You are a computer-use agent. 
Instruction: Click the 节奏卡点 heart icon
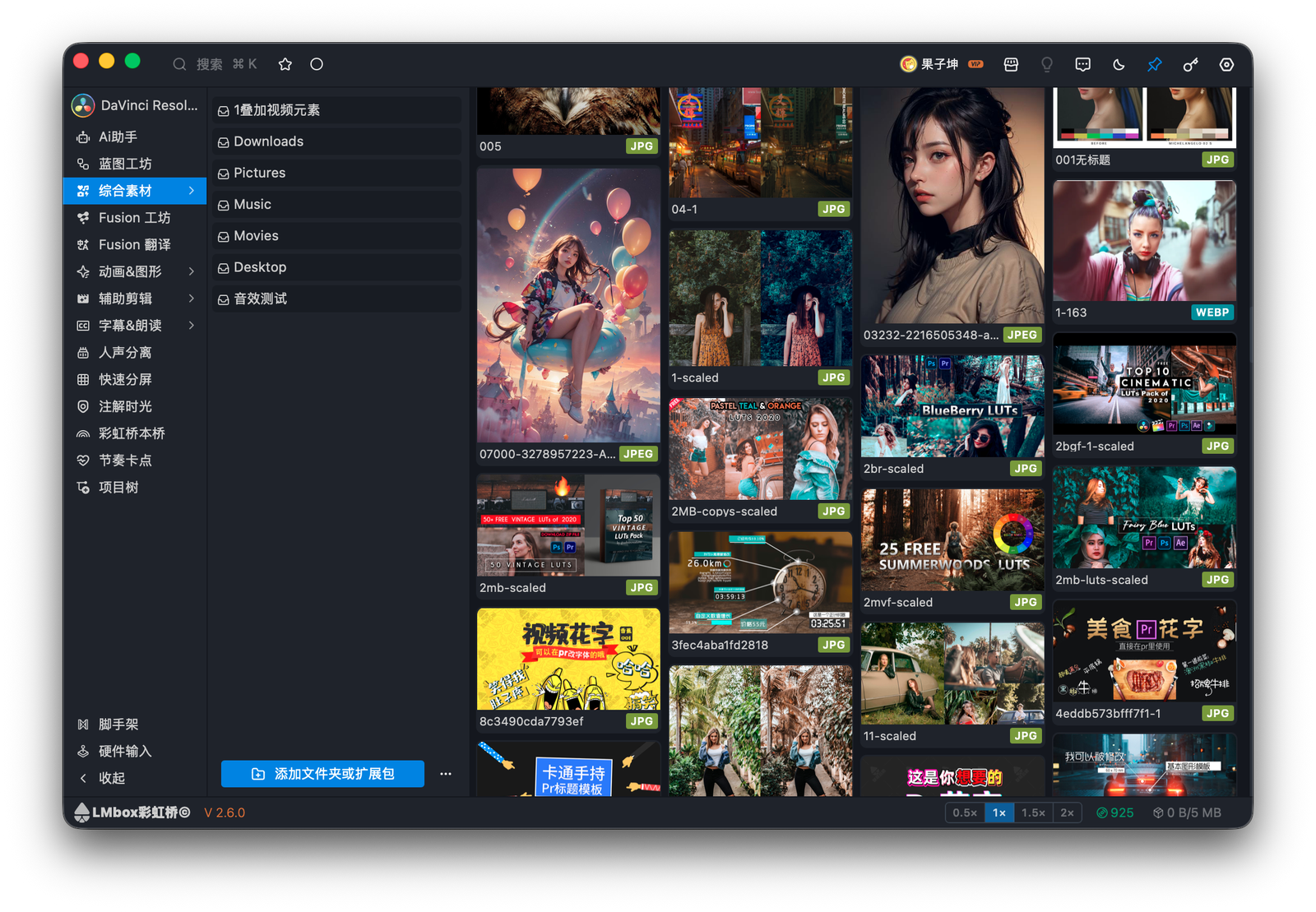[x=83, y=461]
